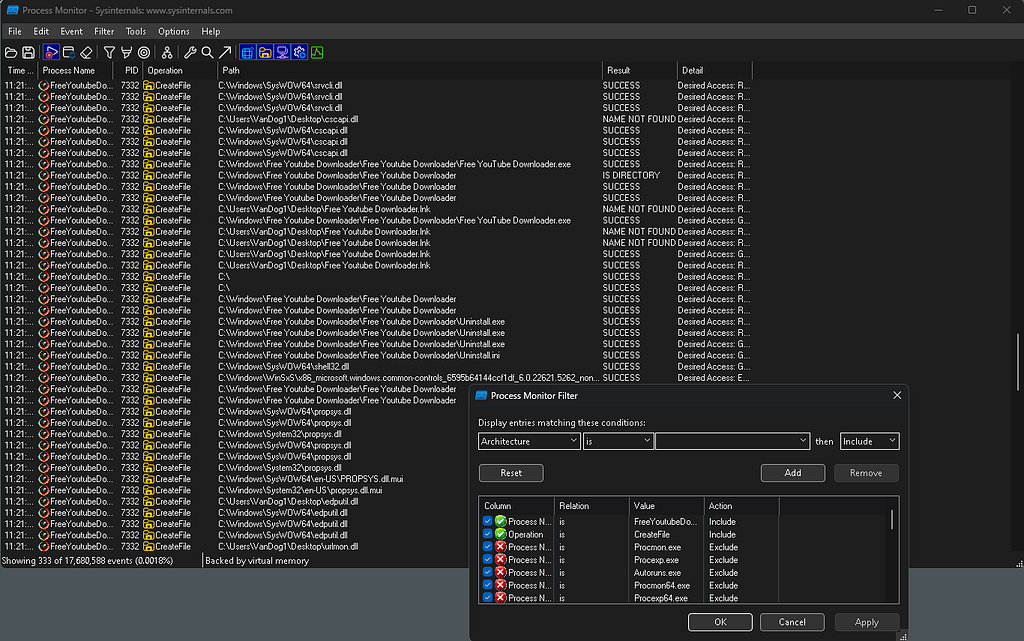Click the Jump To arrow icon
Screen dimensions: 1024x641
(x=225, y=53)
